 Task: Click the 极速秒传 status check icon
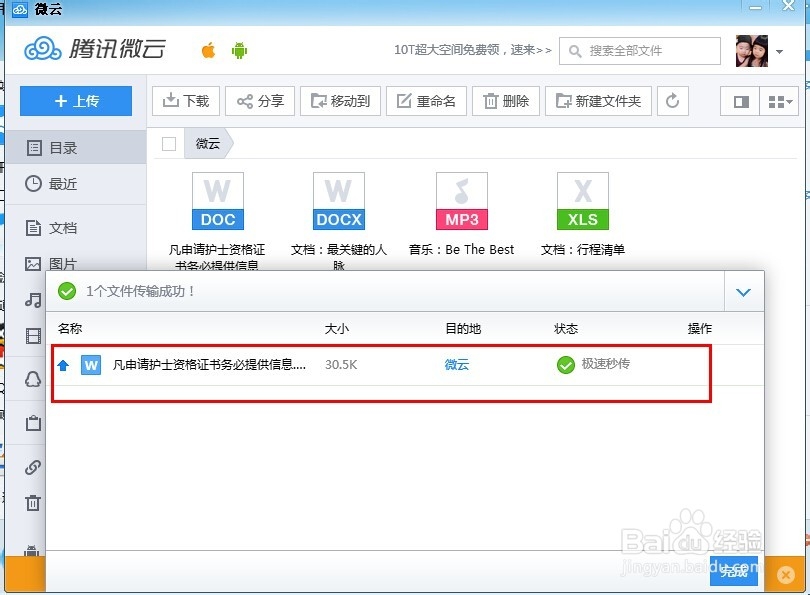click(566, 365)
